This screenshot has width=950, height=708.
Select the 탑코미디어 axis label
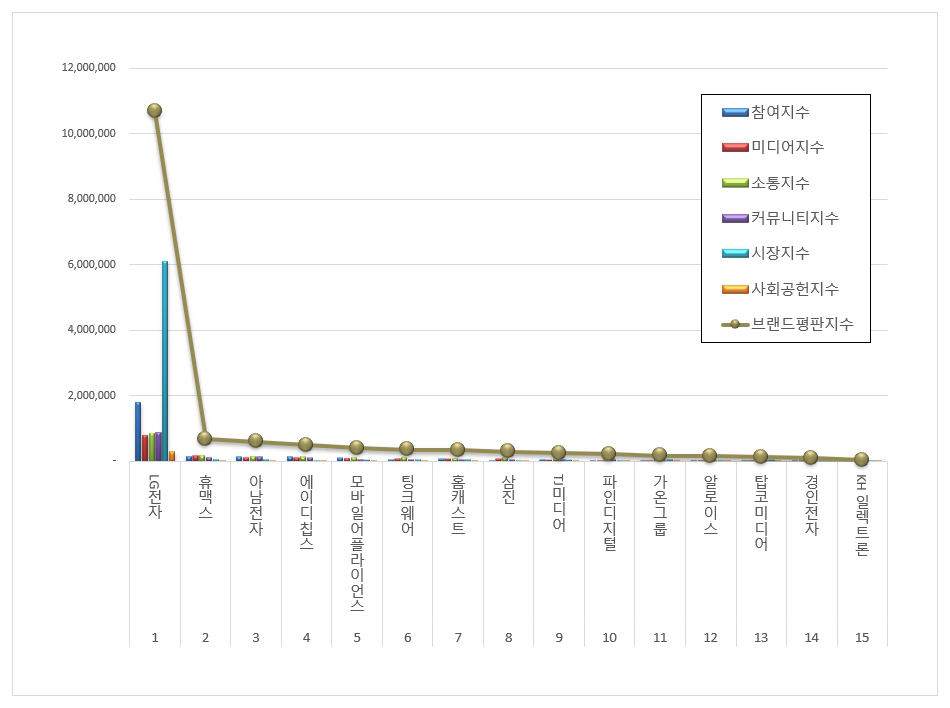point(761,513)
